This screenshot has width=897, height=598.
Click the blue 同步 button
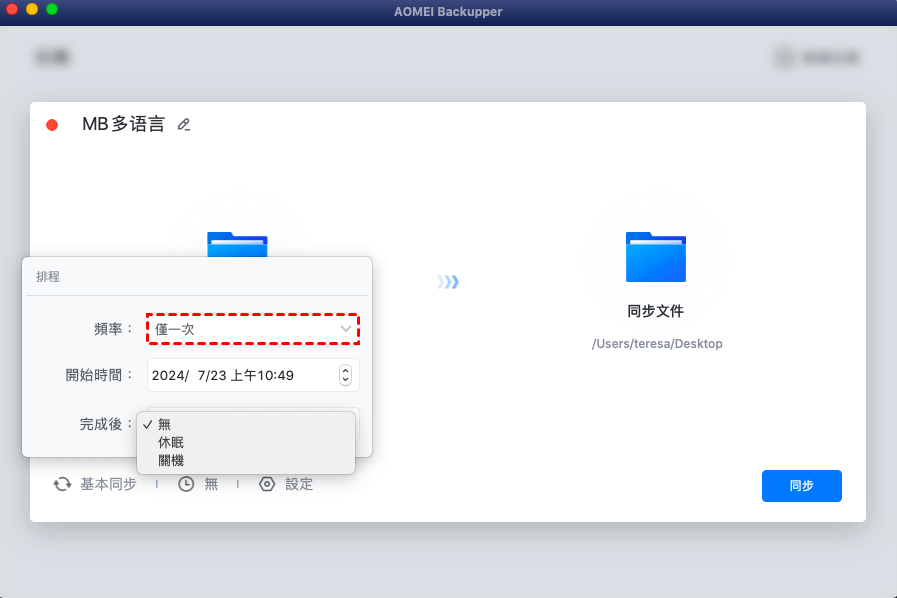801,486
